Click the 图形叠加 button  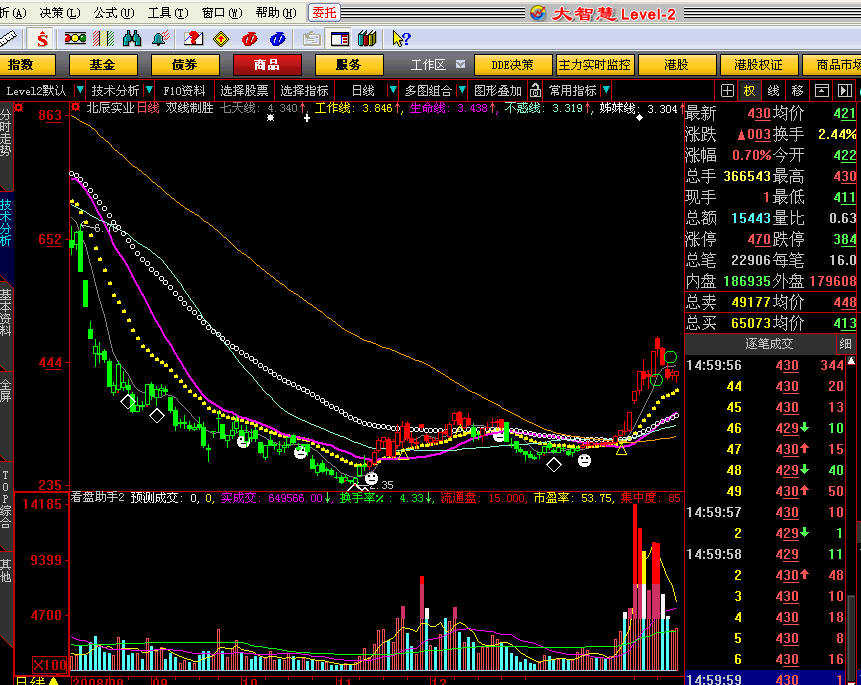tap(497, 91)
